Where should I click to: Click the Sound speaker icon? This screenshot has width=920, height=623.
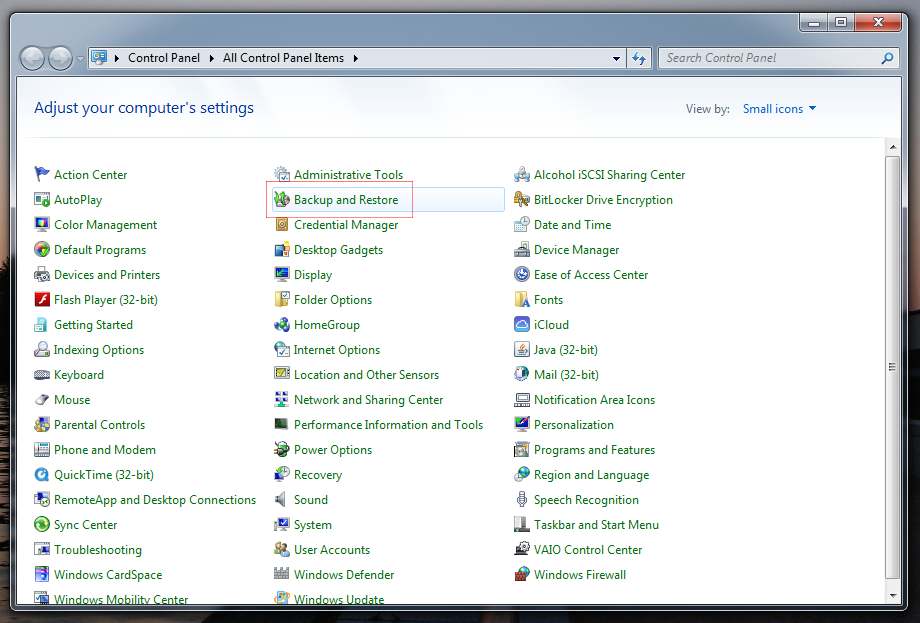(x=282, y=499)
